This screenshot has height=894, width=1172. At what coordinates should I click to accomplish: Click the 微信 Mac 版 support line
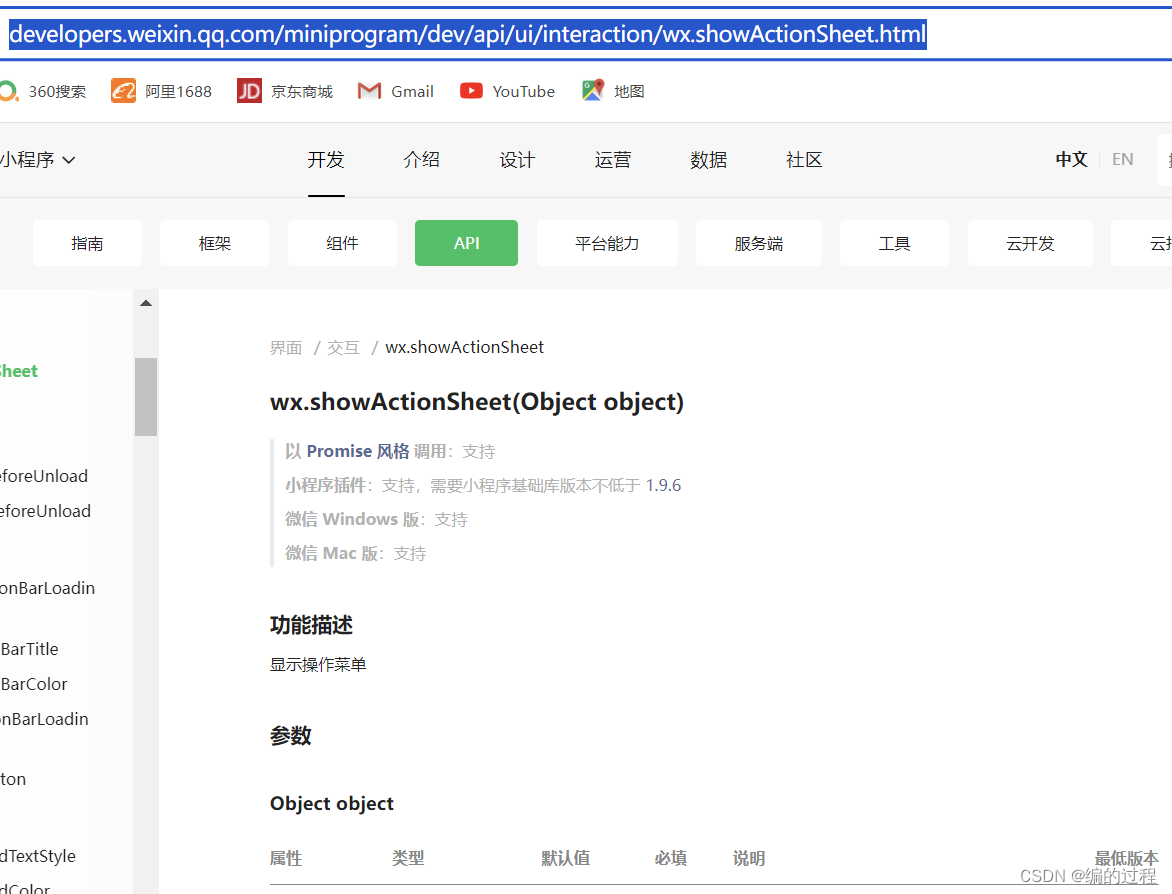[x=356, y=554]
